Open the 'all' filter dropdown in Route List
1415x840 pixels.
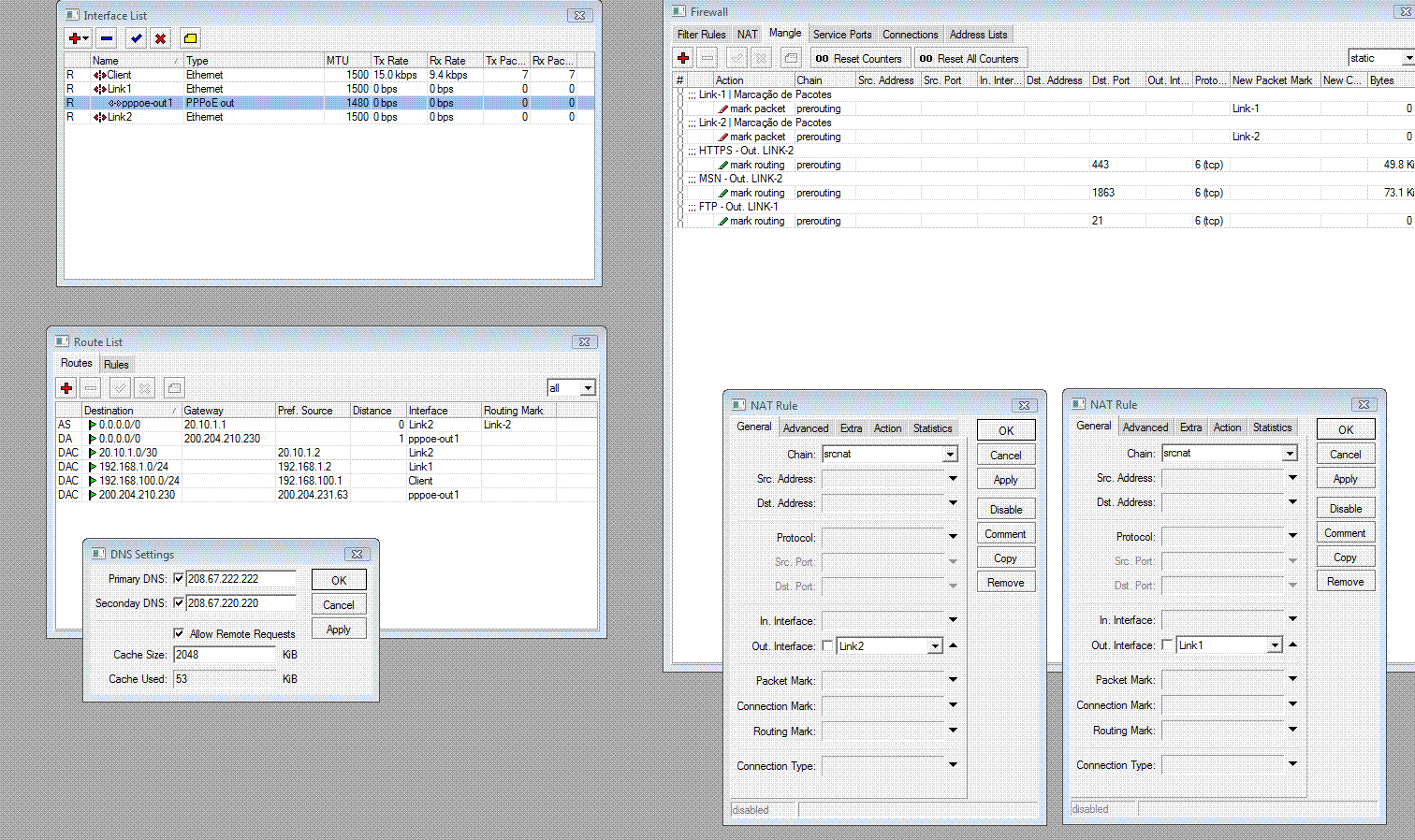[x=588, y=388]
